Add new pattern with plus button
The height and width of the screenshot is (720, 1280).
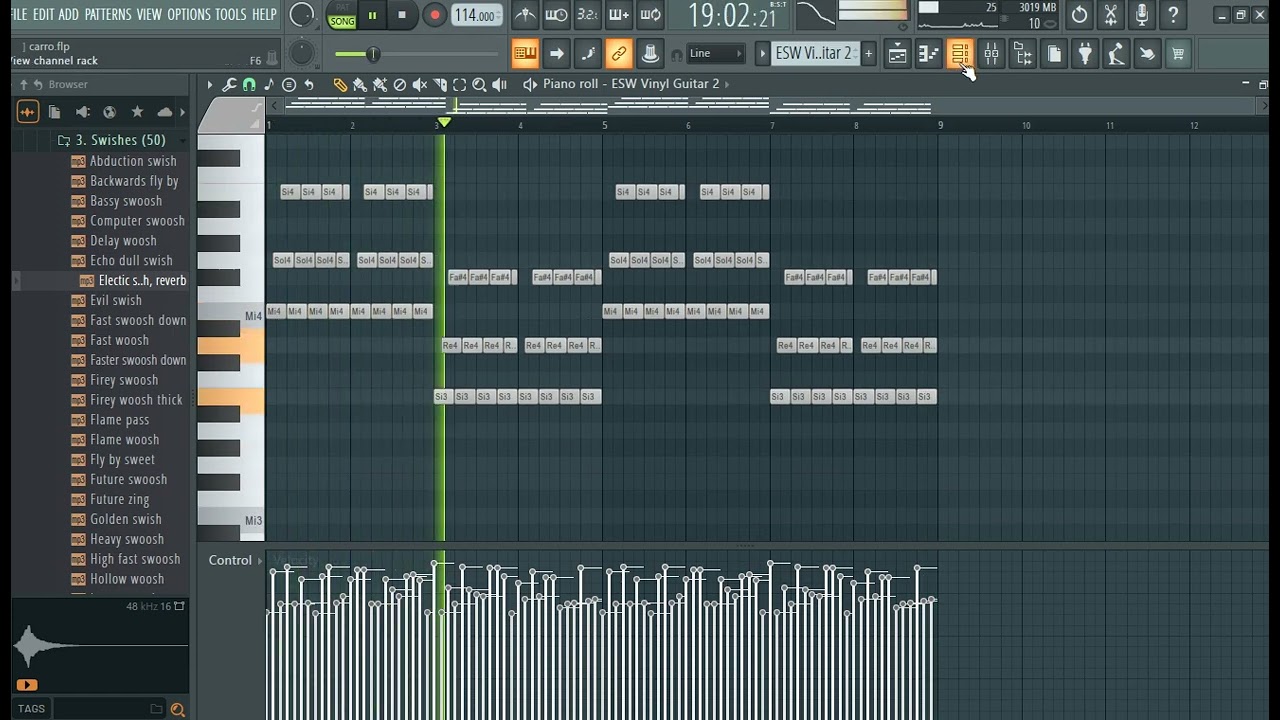[x=868, y=54]
